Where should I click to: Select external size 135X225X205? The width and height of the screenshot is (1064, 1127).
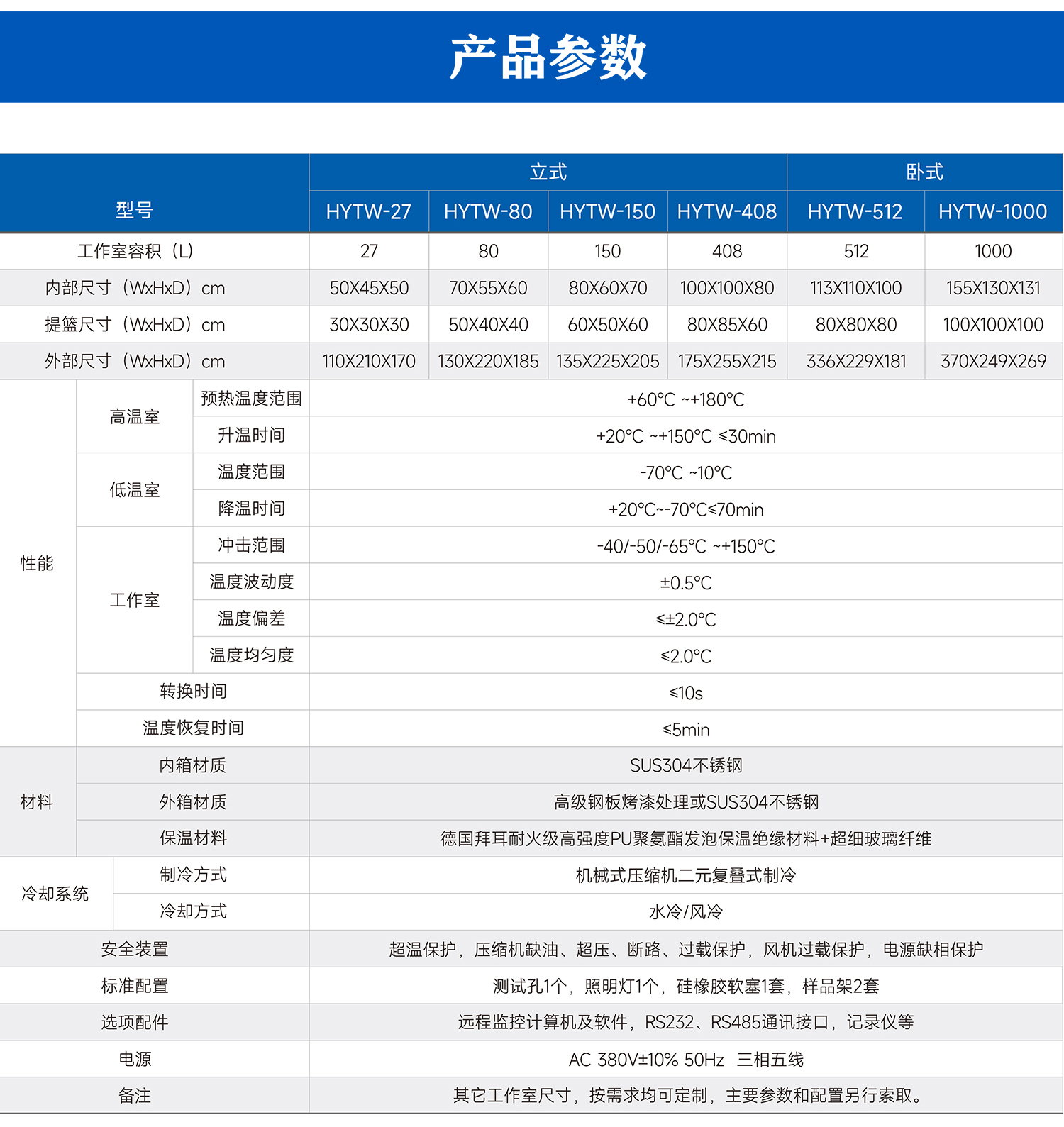(608, 362)
